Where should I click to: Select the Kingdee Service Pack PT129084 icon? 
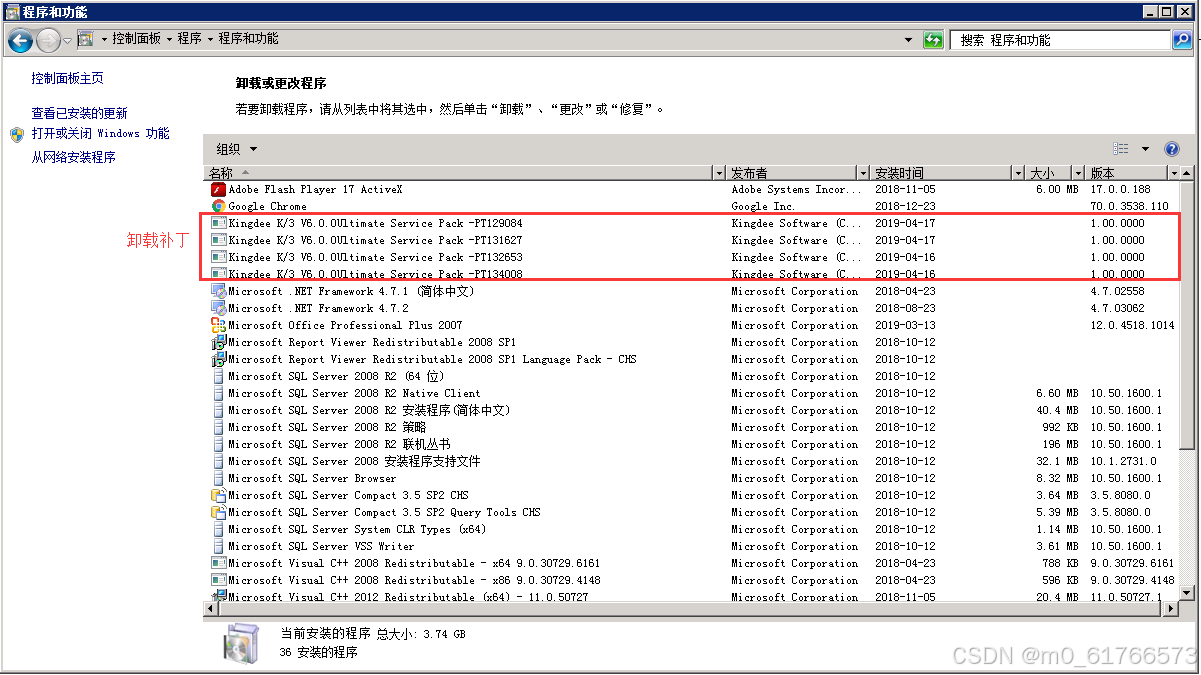(x=218, y=223)
